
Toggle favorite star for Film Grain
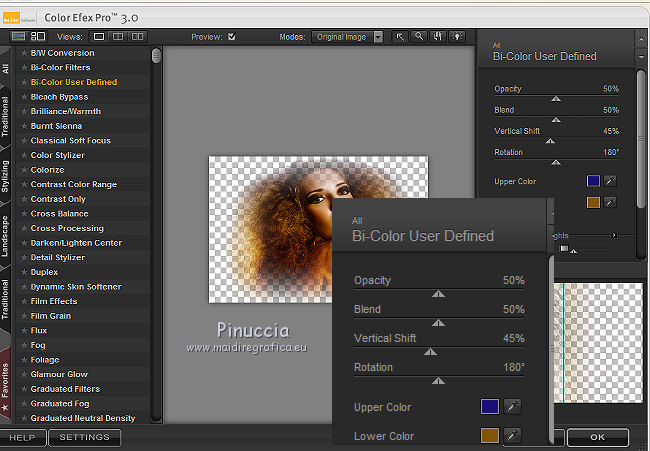(x=24, y=316)
